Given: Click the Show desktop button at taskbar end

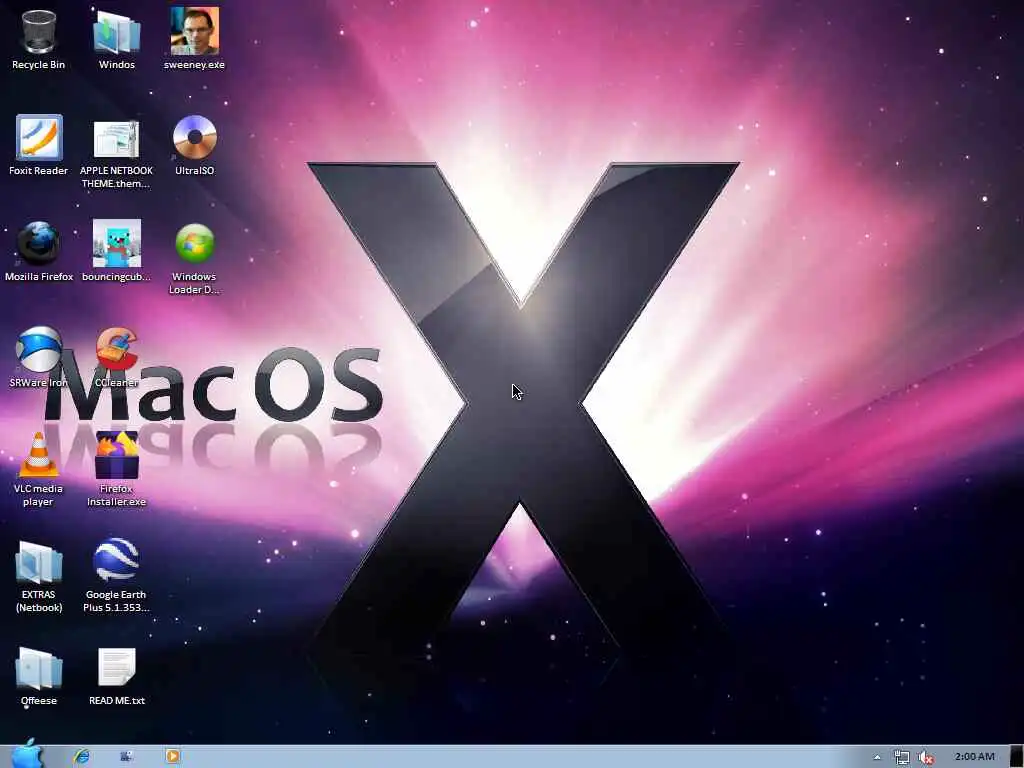Looking at the screenshot, I should [1017, 756].
